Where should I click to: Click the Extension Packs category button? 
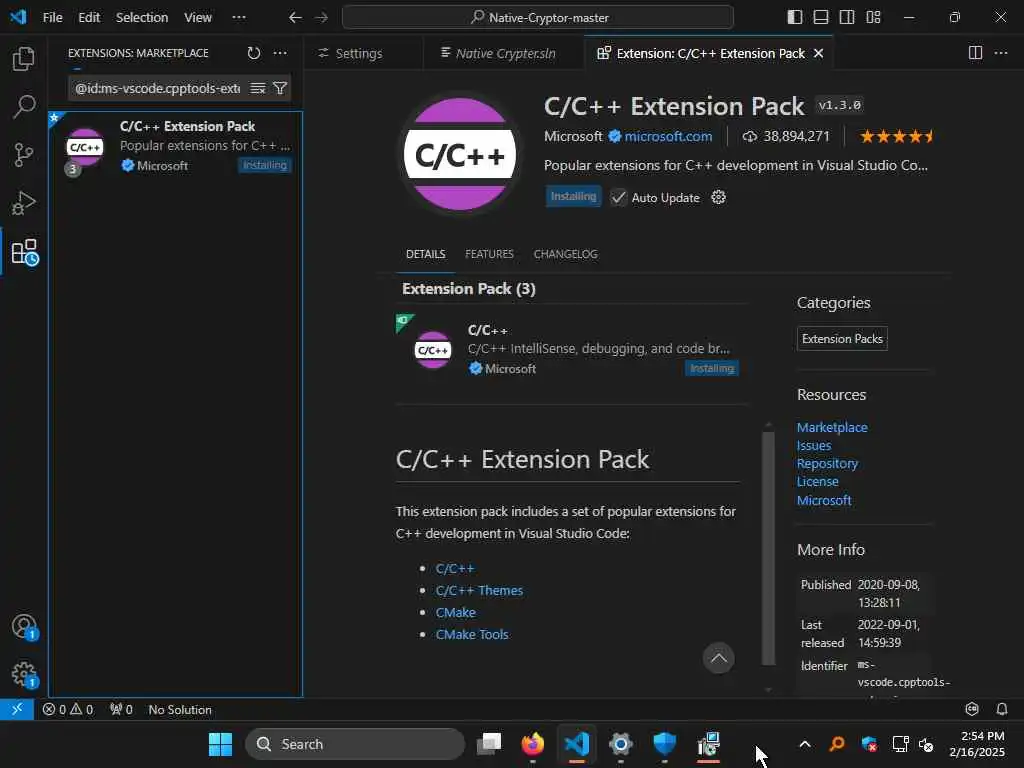pos(842,339)
